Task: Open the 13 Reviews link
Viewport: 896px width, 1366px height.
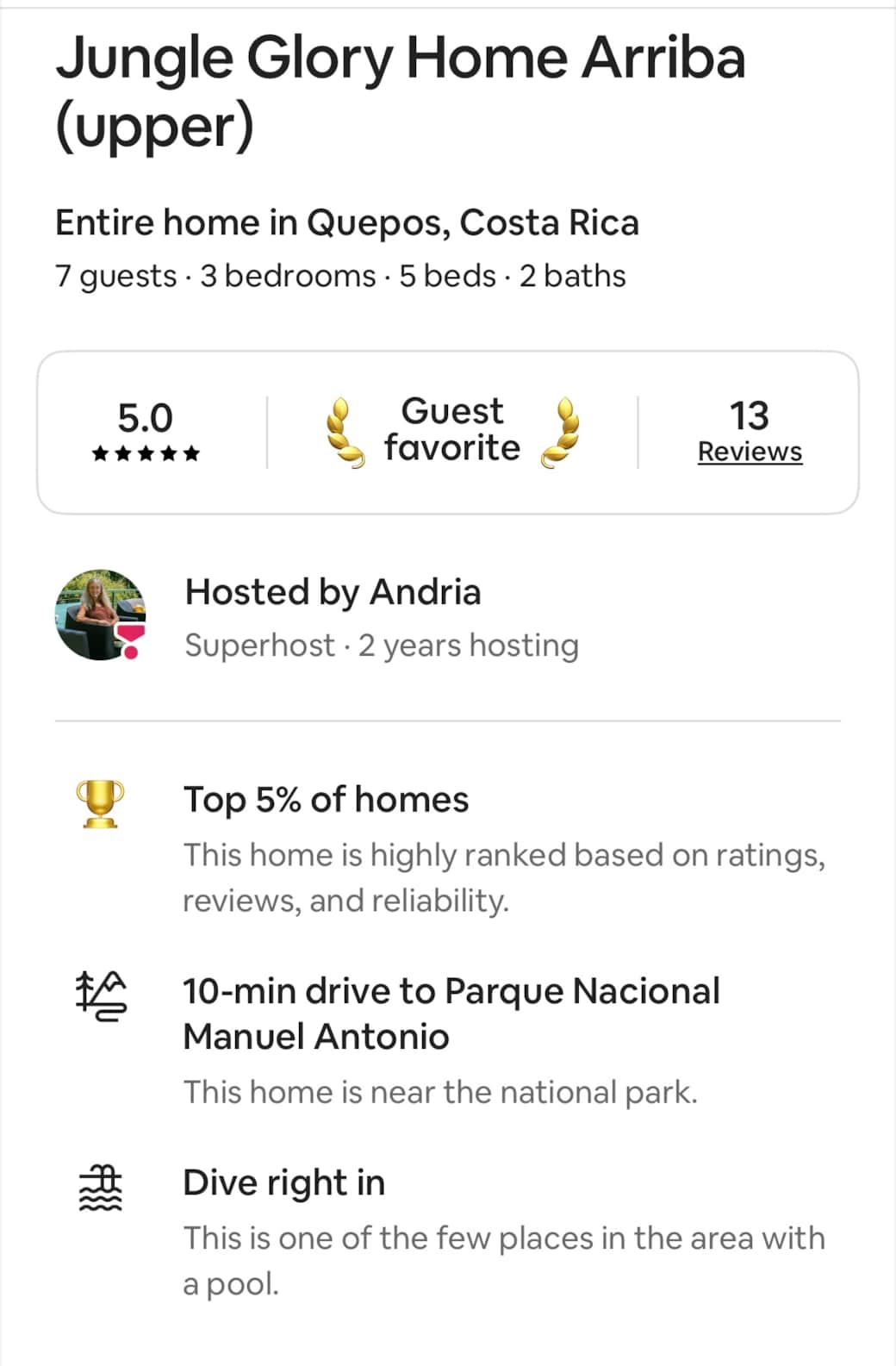Action: coord(750,452)
